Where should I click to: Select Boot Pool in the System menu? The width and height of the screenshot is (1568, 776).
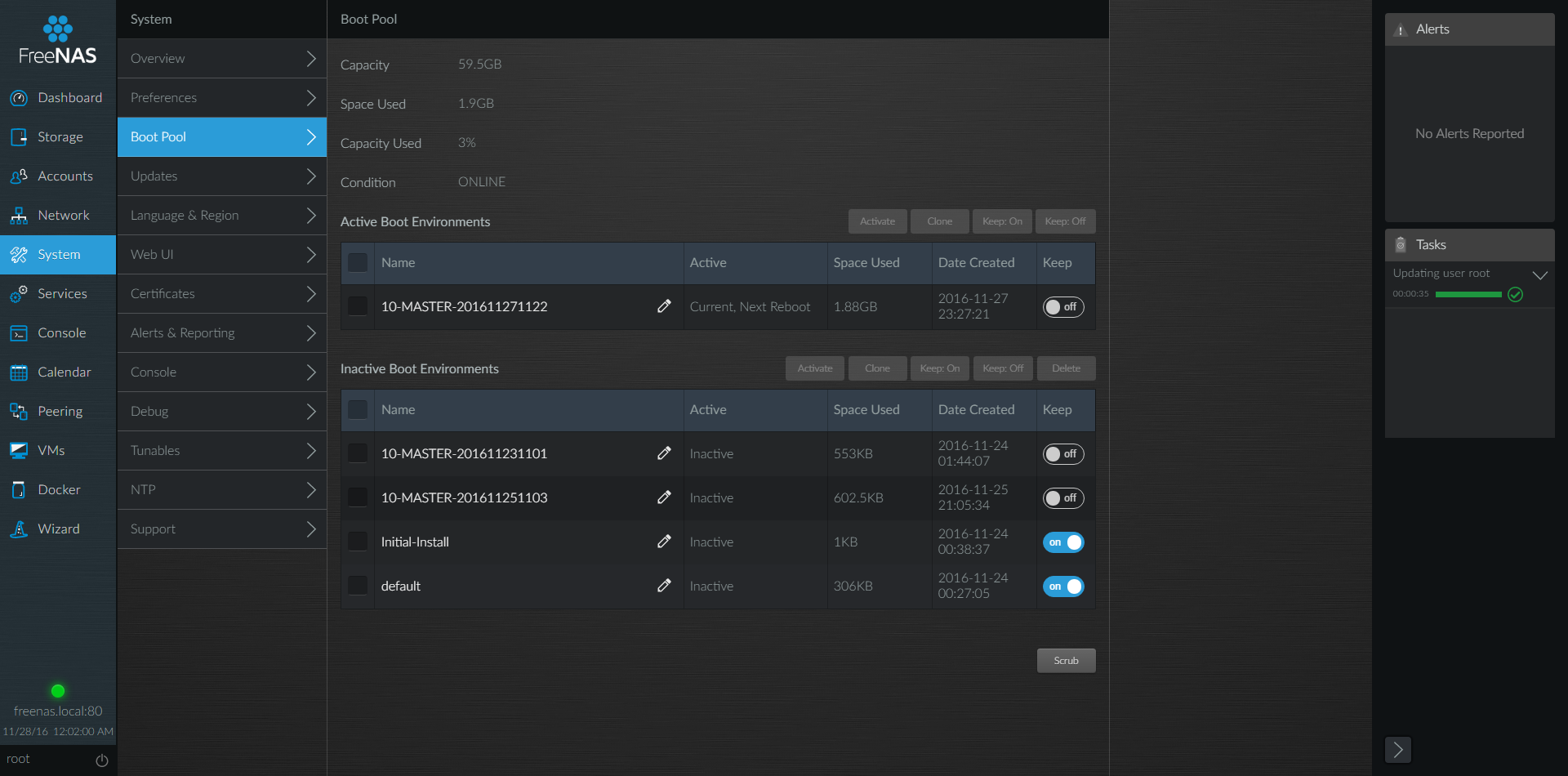point(221,136)
